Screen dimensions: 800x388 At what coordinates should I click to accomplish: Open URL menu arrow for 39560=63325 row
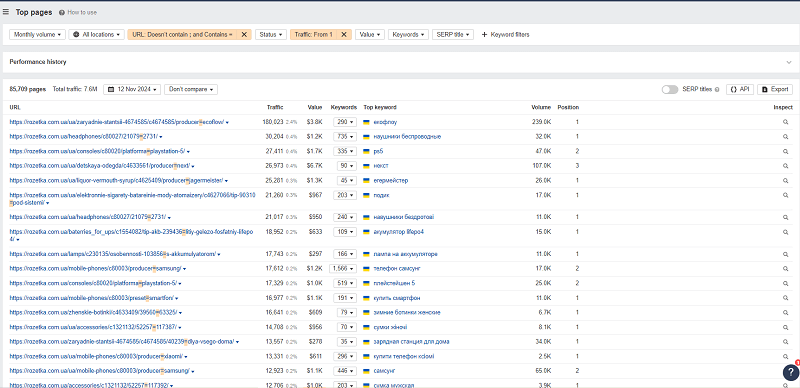[x=181, y=313]
